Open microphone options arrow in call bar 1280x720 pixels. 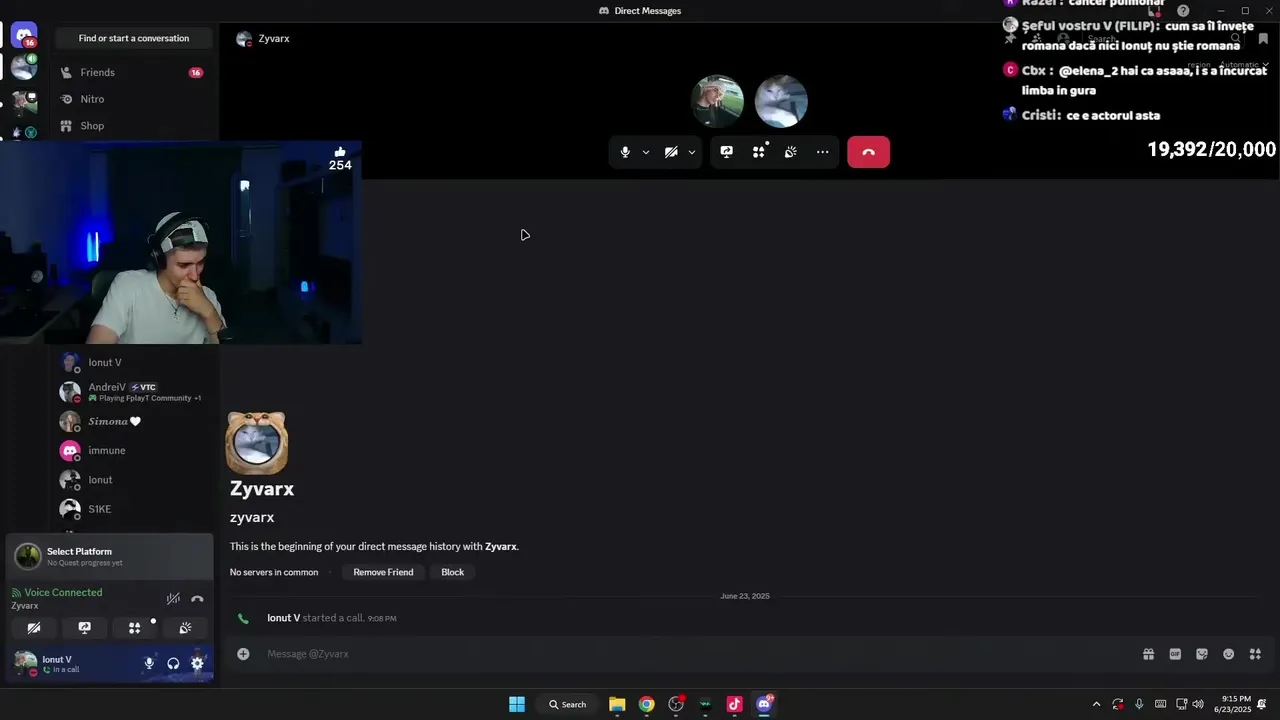[646, 152]
